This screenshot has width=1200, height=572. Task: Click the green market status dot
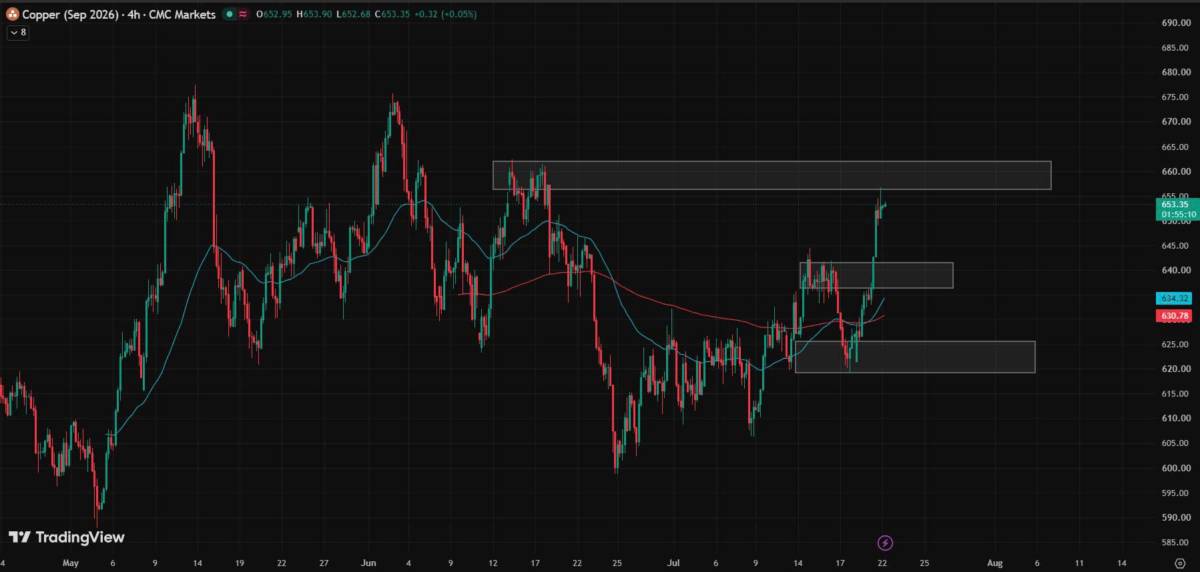click(229, 15)
